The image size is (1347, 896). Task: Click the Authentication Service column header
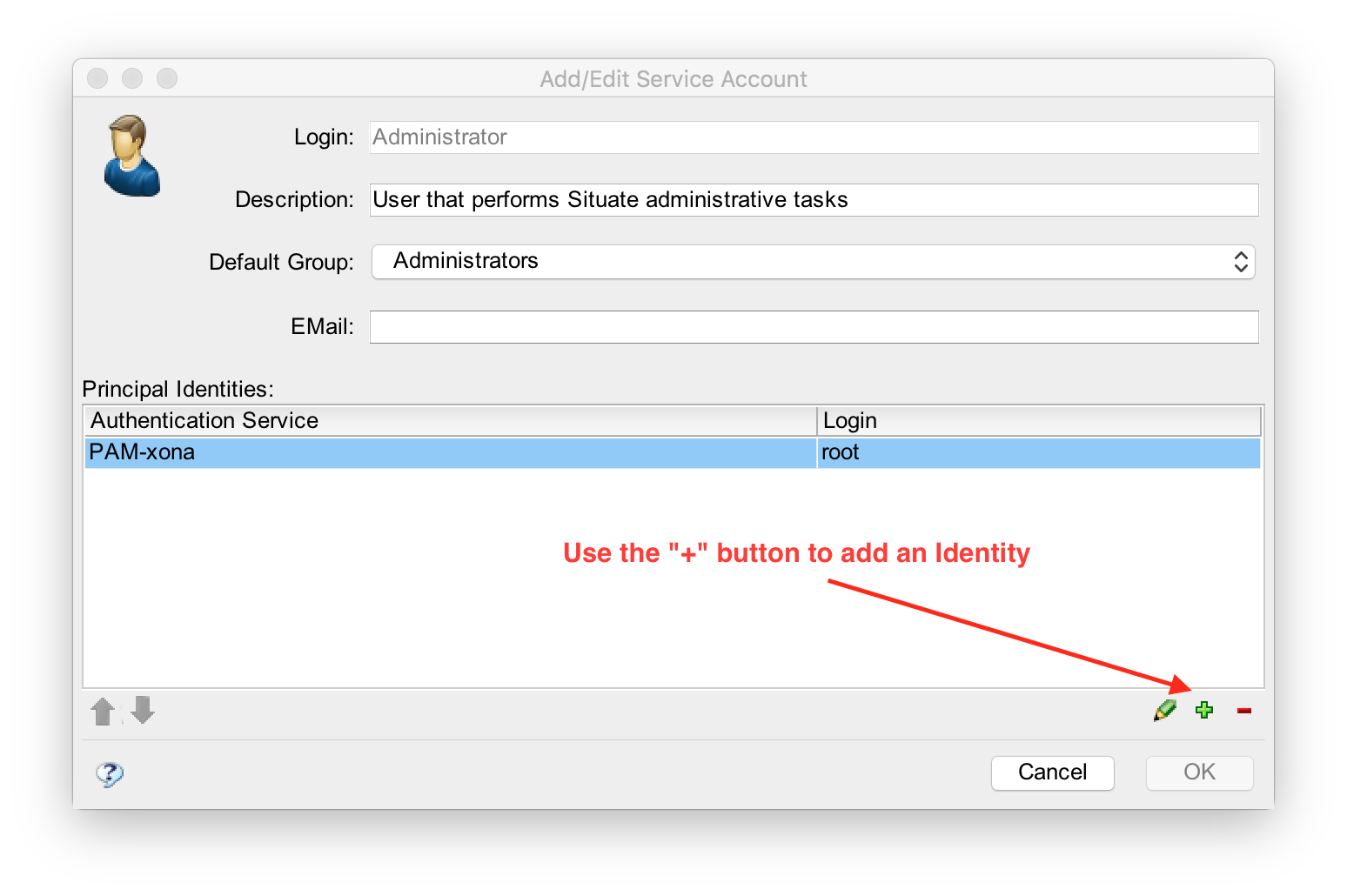click(x=348, y=420)
